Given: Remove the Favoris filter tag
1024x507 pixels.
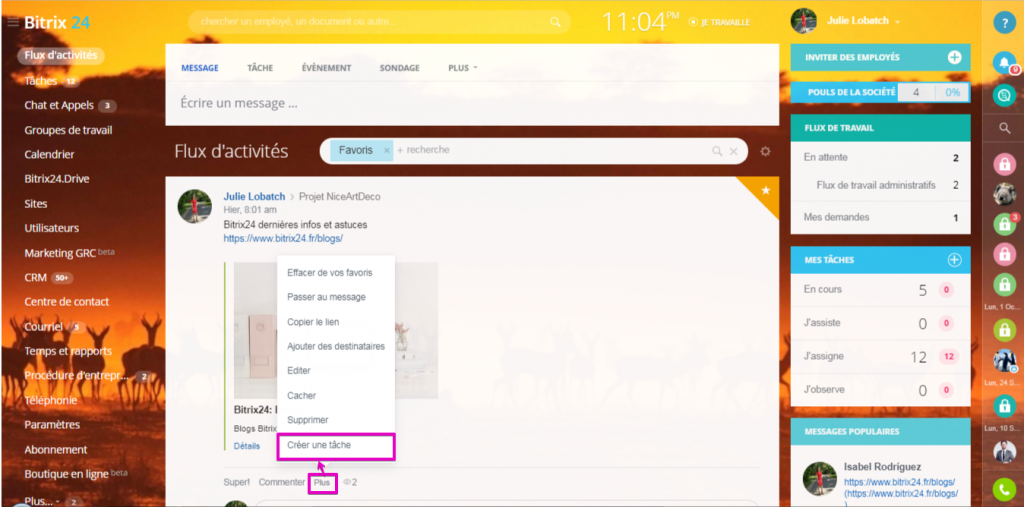Looking at the screenshot, I should pos(386,150).
